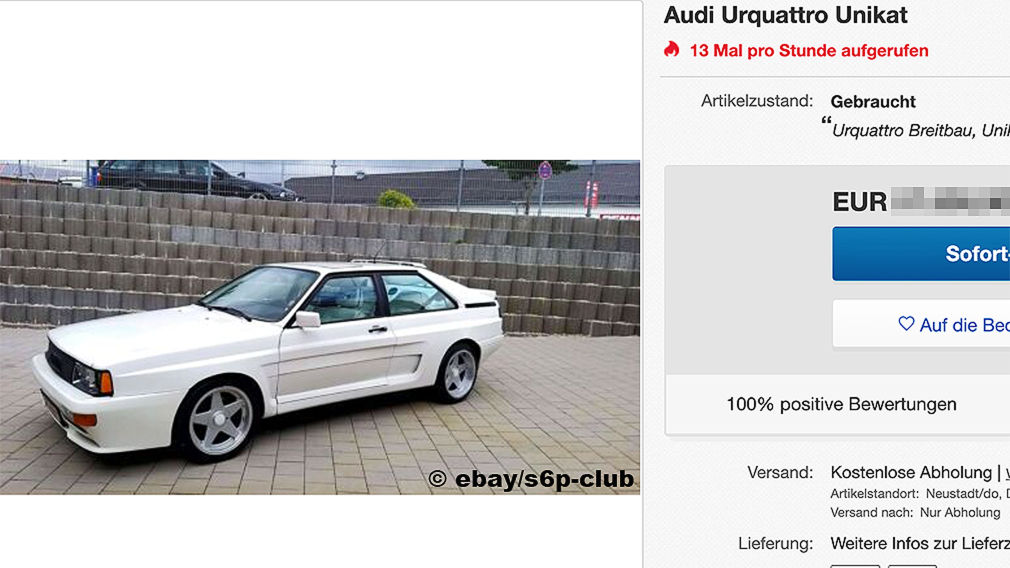
Task: Click 'Gebraucht' item condition value
Action: (873, 102)
